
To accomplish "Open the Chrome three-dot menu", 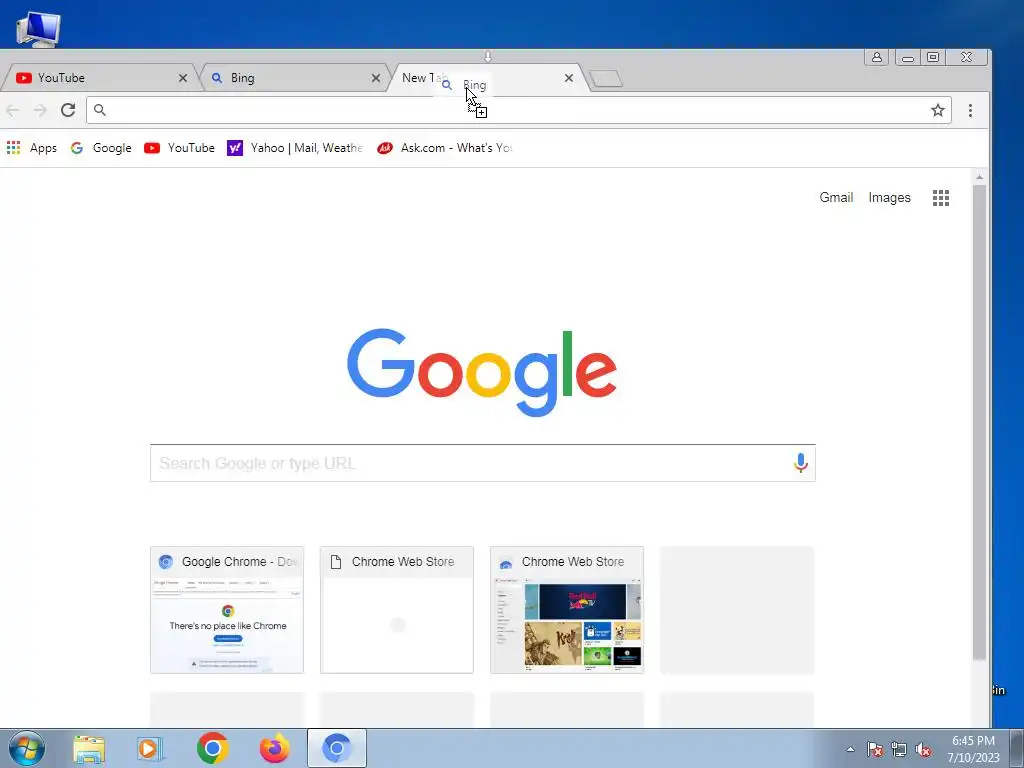I will (970, 110).
